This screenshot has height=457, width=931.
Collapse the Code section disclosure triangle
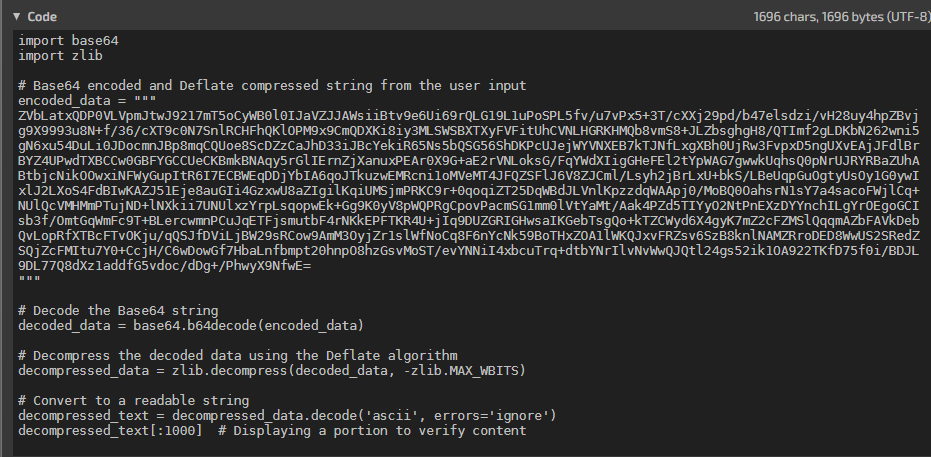point(17,17)
